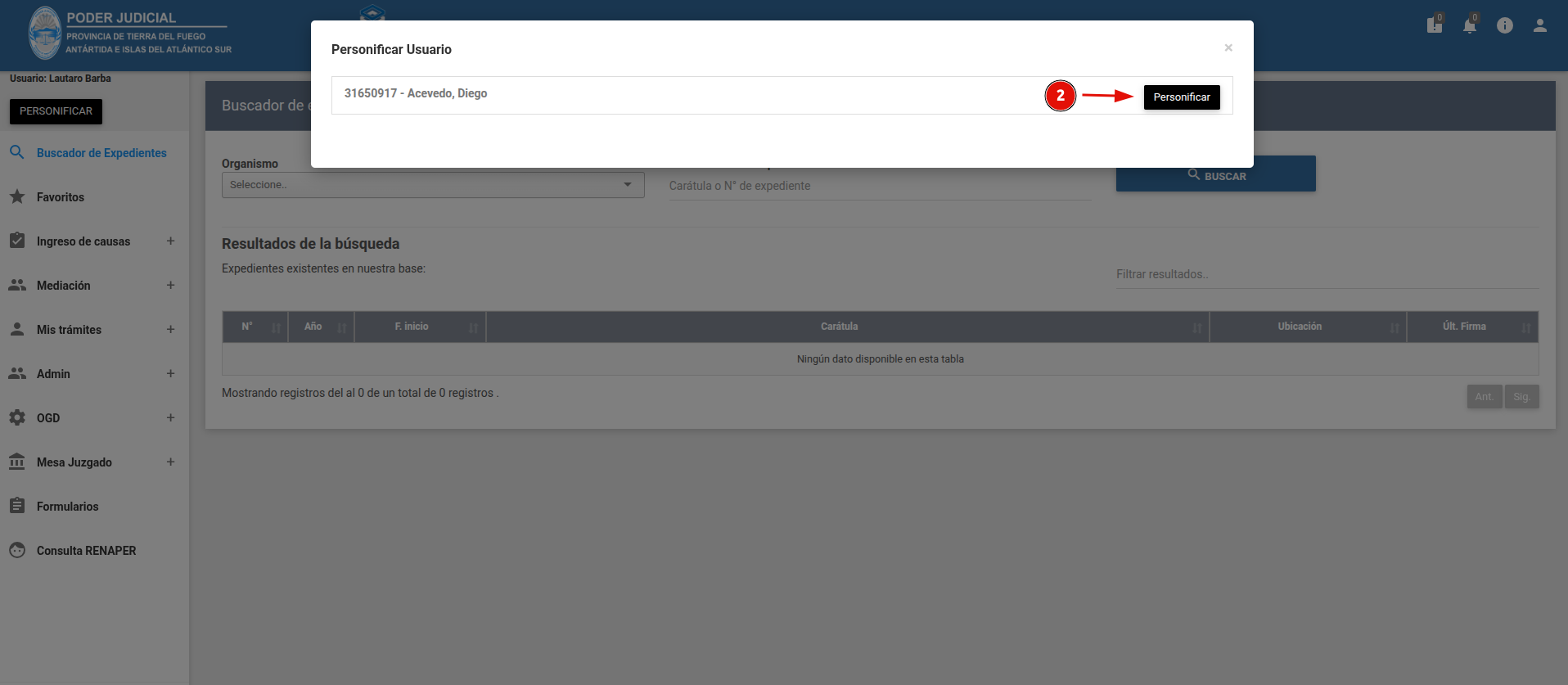Expand the Admin menu section

170,373
